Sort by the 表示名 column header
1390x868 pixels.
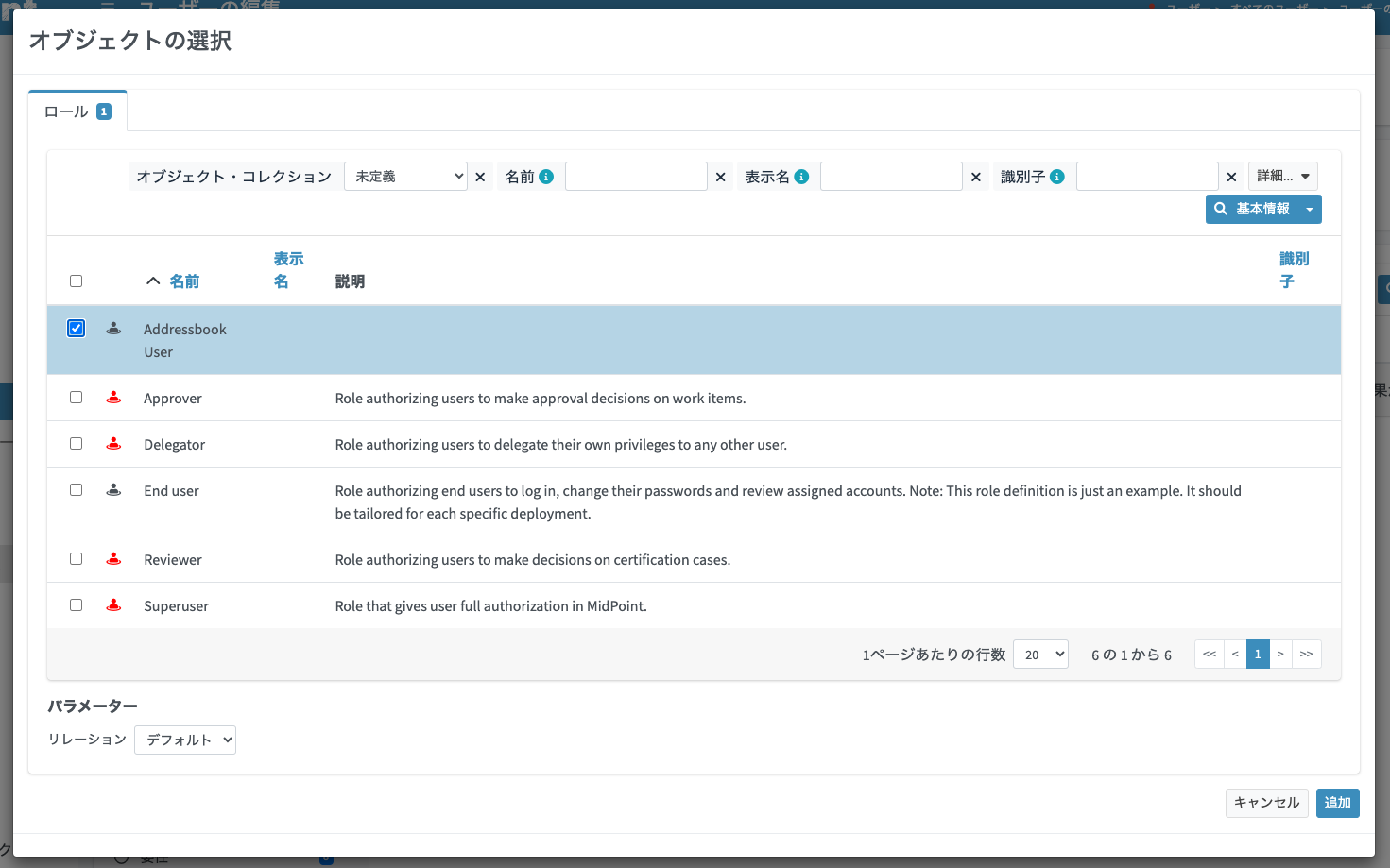pyautogui.click(x=288, y=270)
